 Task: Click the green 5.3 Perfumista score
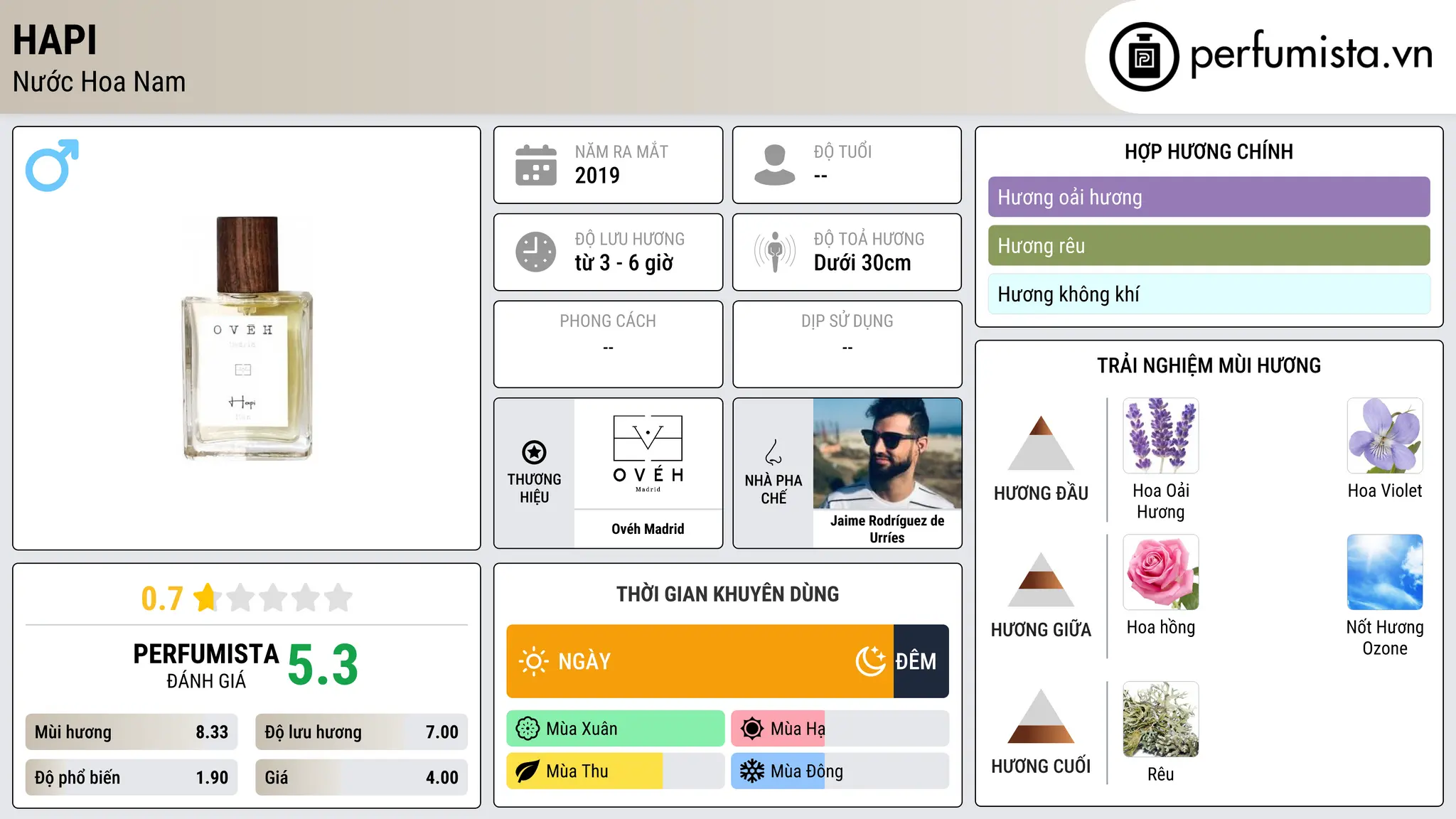coord(323,665)
